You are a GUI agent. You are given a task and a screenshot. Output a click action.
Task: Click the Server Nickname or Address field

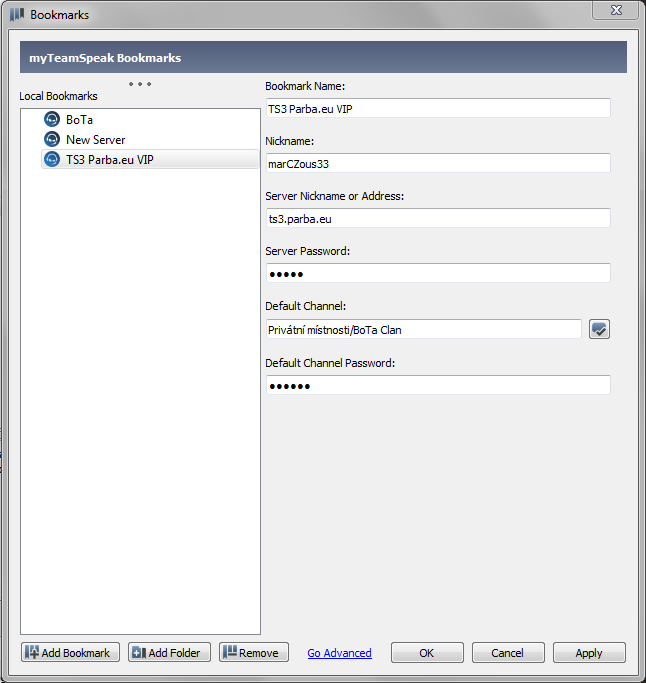(x=438, y=218)
